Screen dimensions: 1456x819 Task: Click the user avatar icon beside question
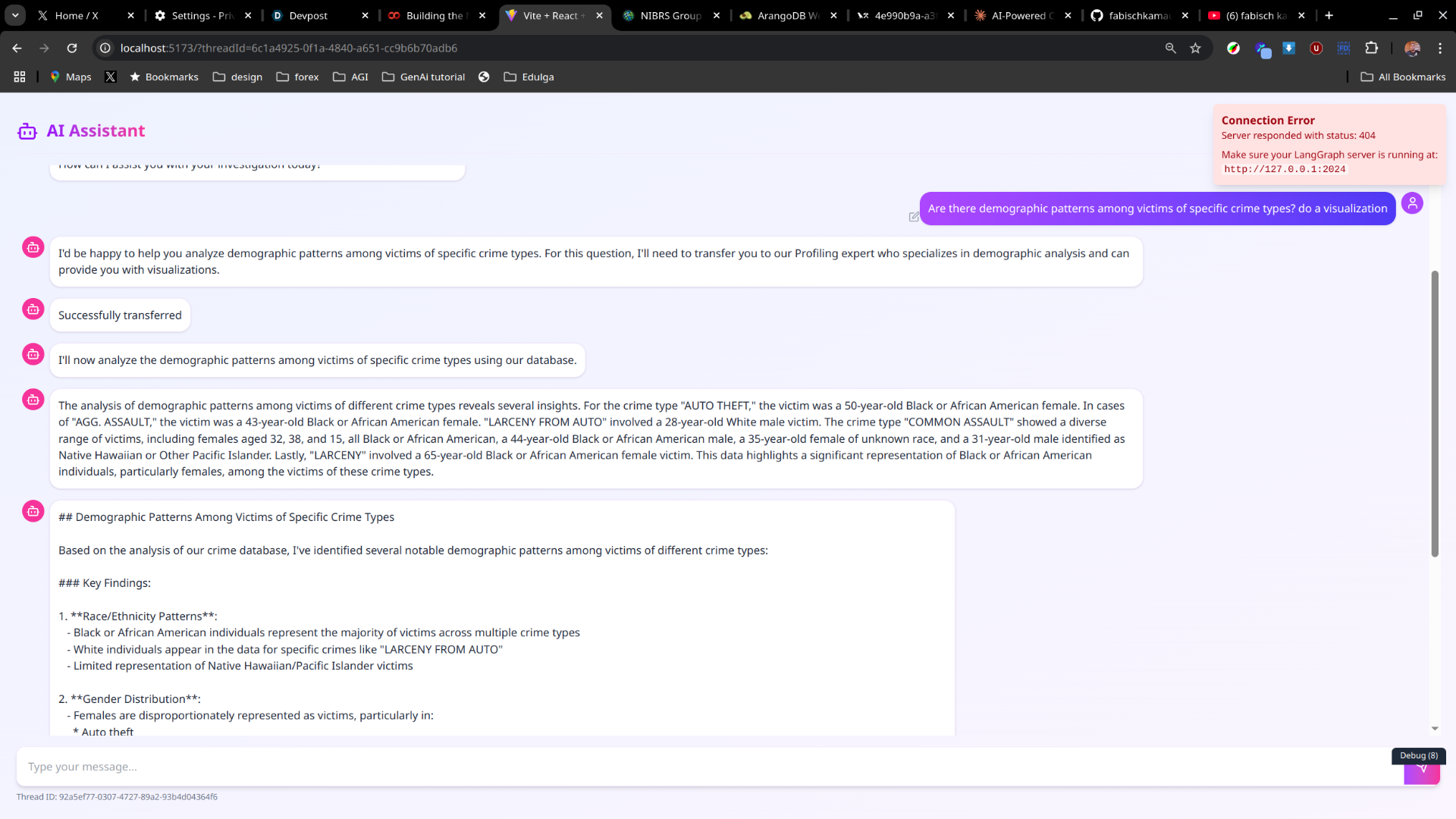click(x=1412, y=203)
